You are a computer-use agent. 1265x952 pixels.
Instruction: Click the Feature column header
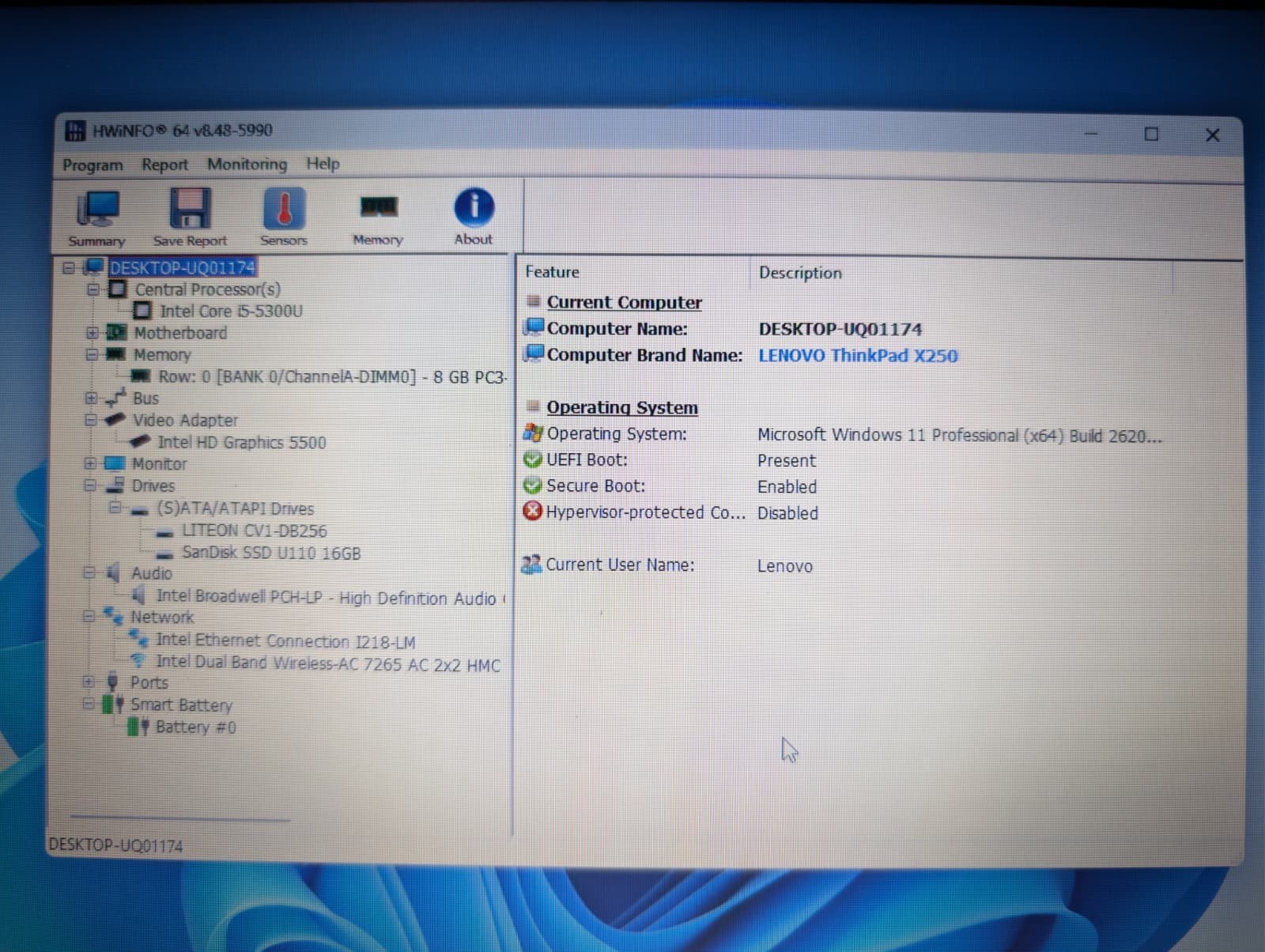coord(553,272)
